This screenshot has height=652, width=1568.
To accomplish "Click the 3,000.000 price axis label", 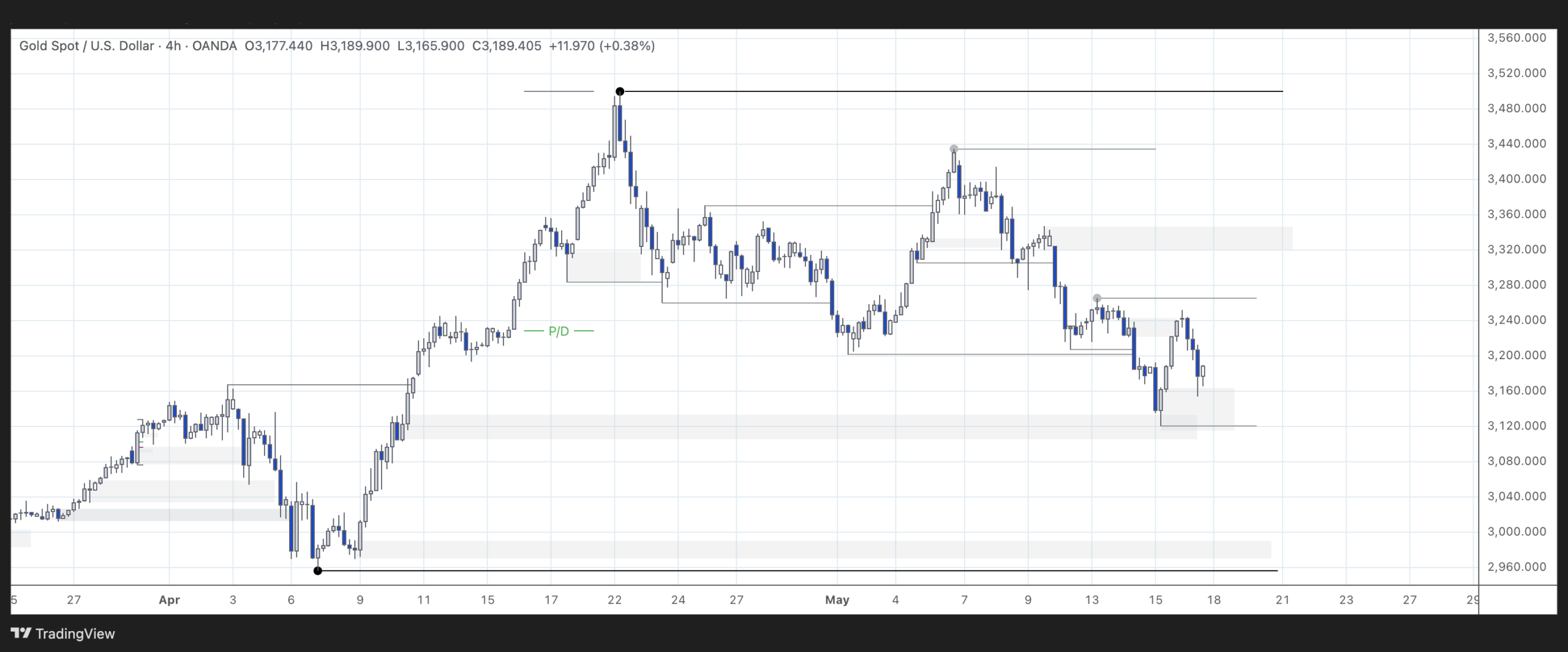I will click(1517, 531).
